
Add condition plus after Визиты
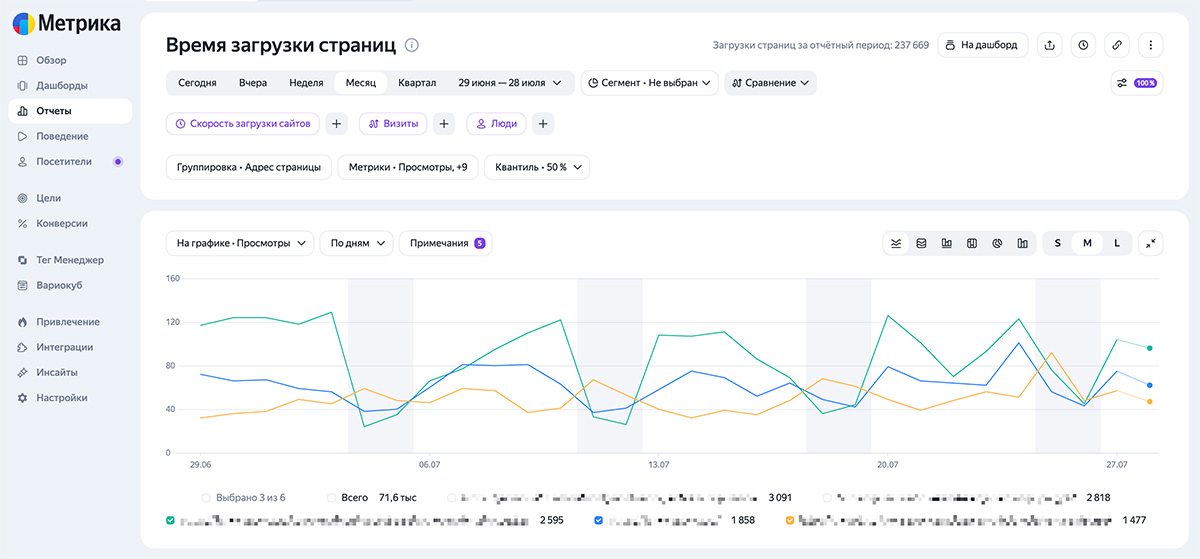(x=445, y=124)
